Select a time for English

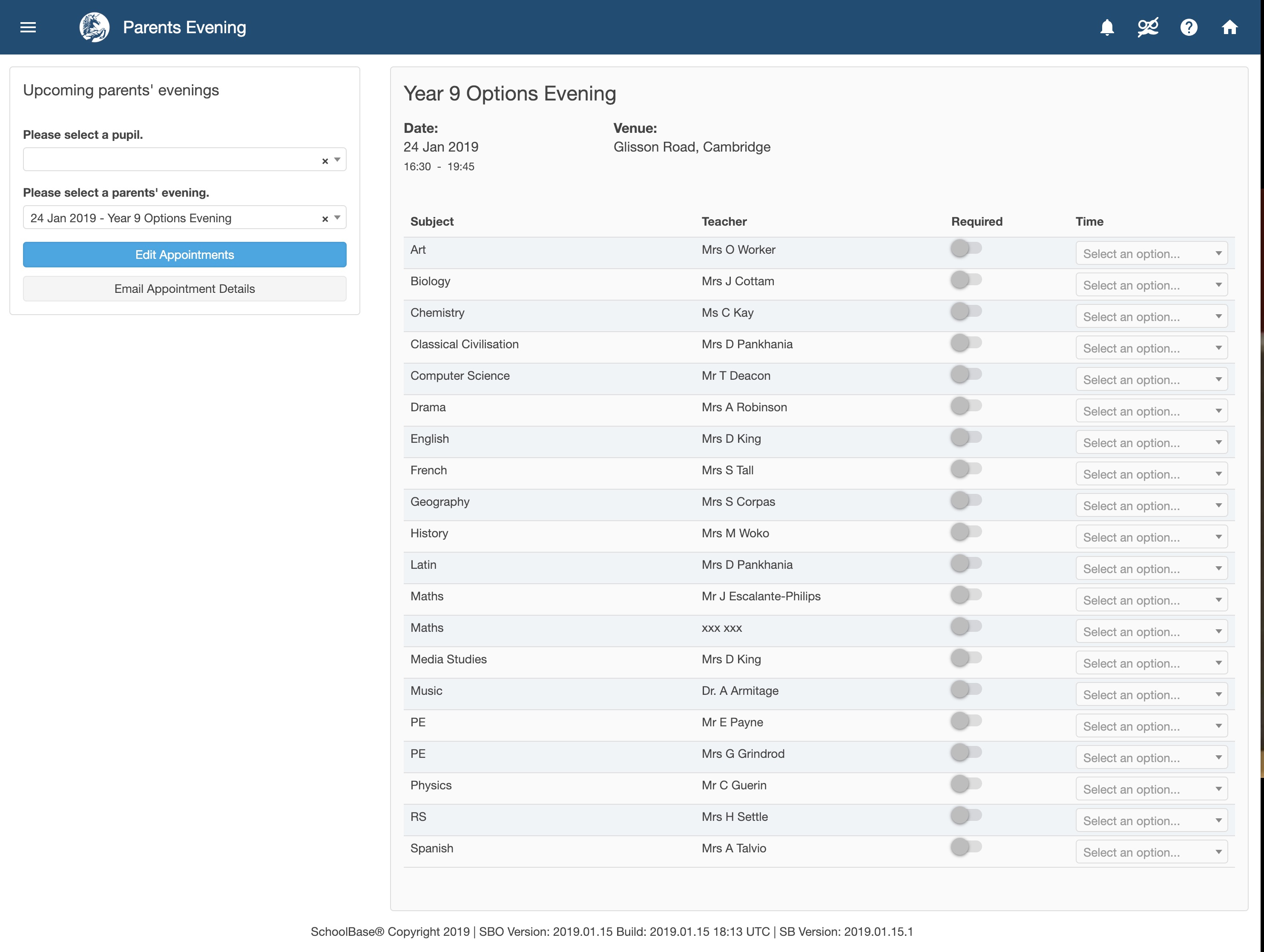tap(1152, 442)
